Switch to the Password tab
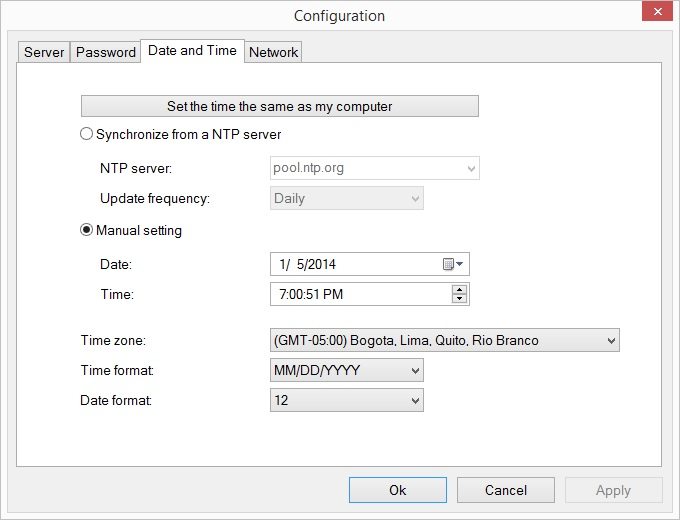 (105, 52)
